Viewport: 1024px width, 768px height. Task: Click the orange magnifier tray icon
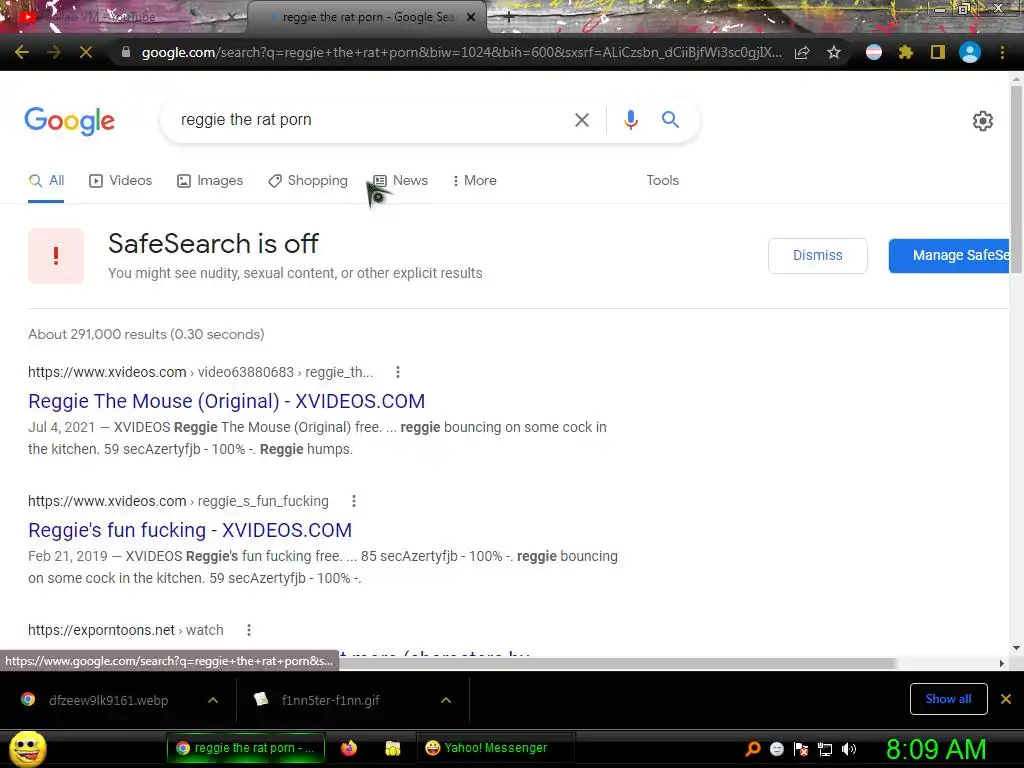(752, 749)
